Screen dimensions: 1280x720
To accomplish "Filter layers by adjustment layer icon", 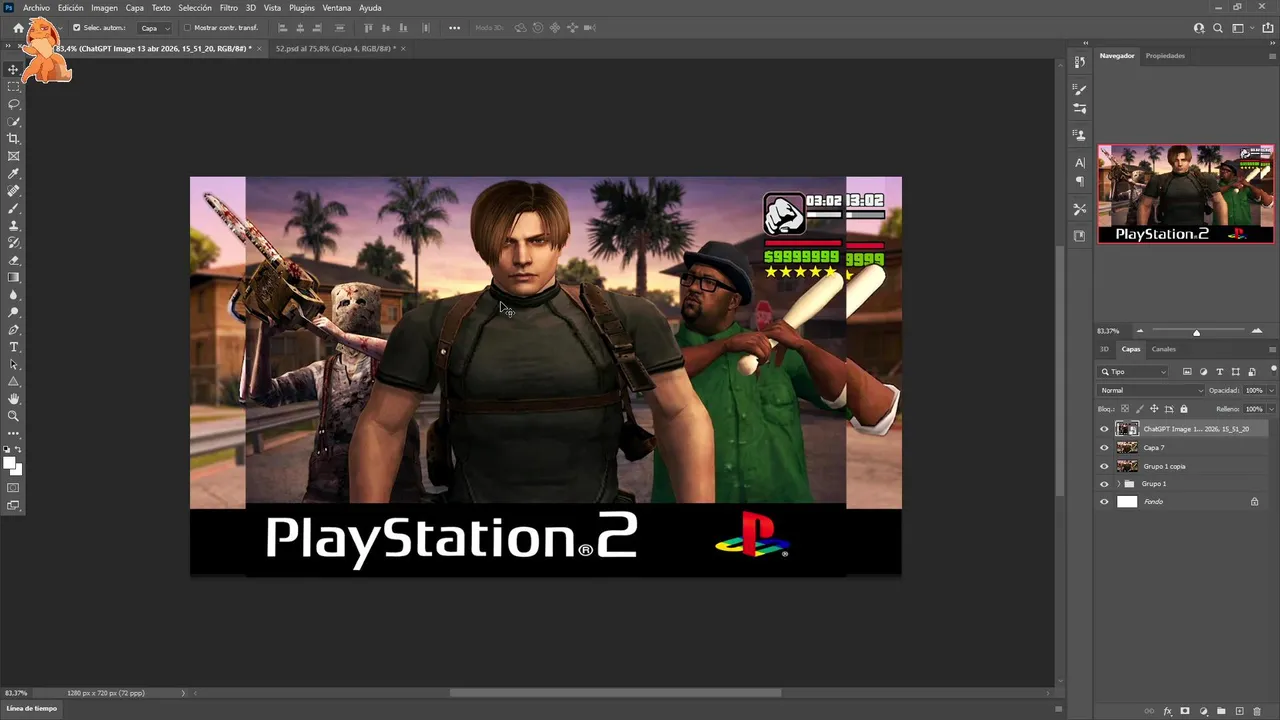I will [1203, 372].
